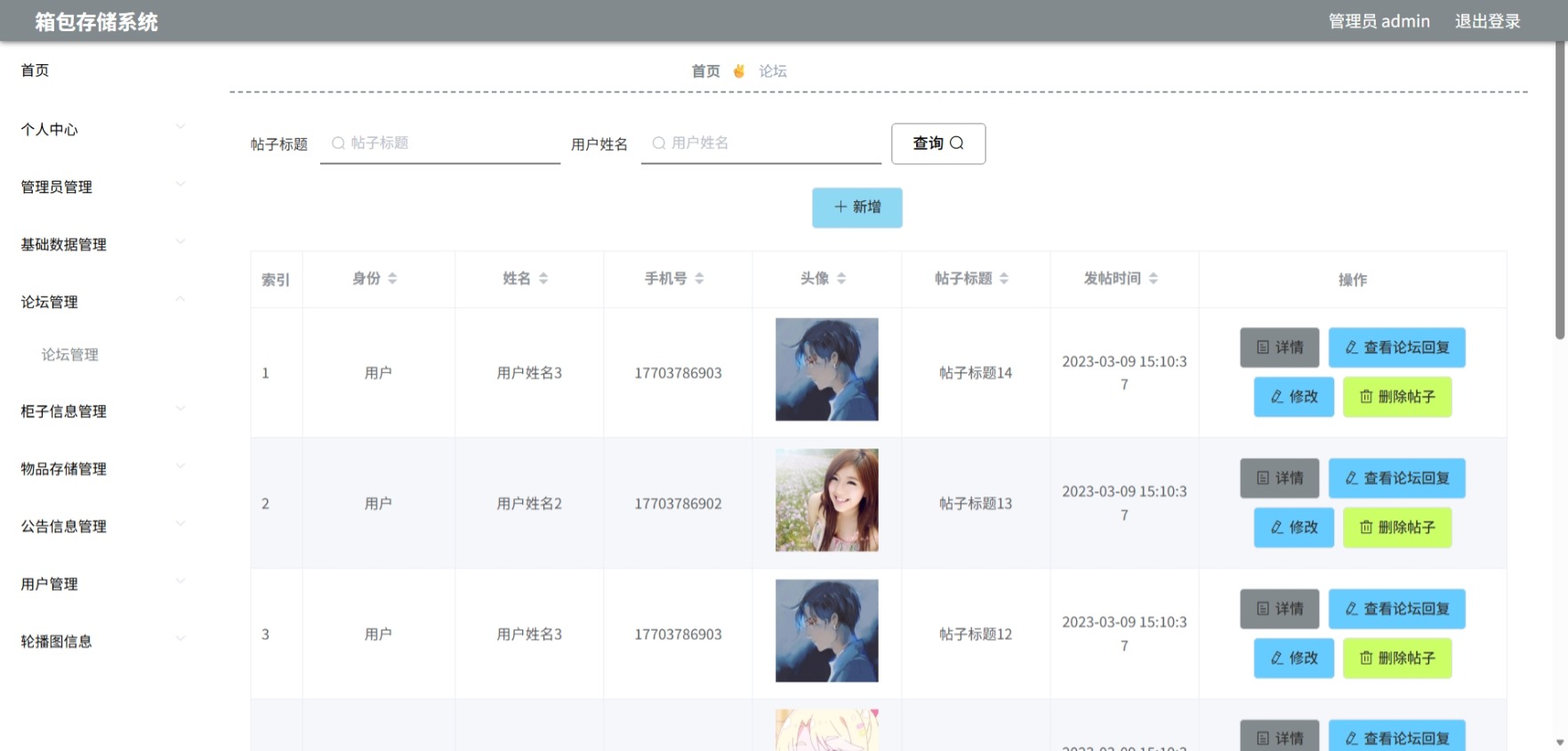1568x751 pixels.
Task: Click 修改 for 帖子标题14
Action: [x=1294, y=397]
